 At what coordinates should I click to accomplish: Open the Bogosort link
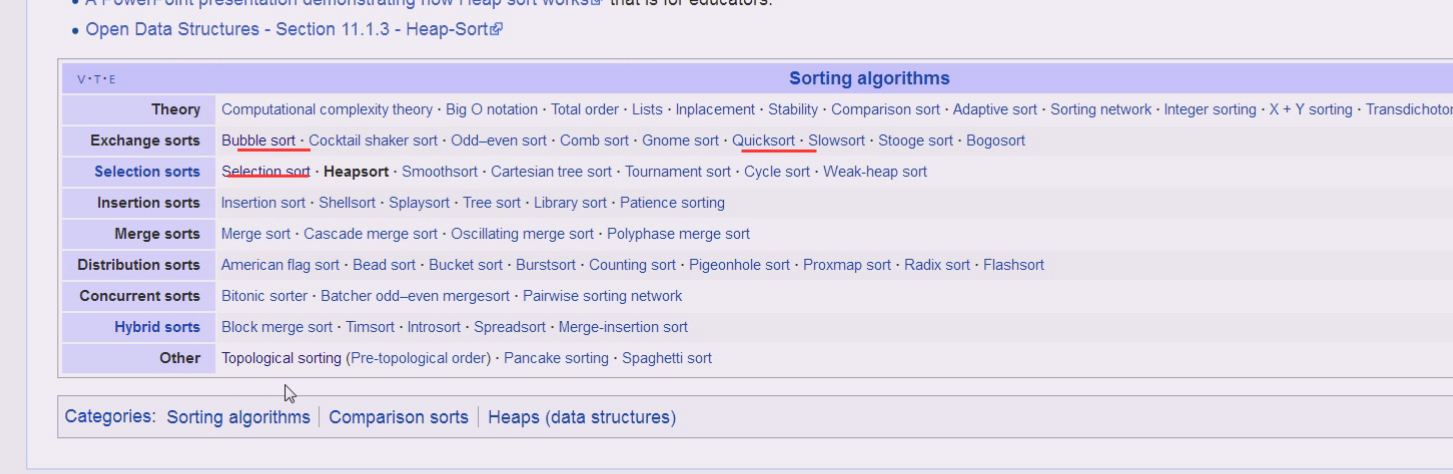995,140
